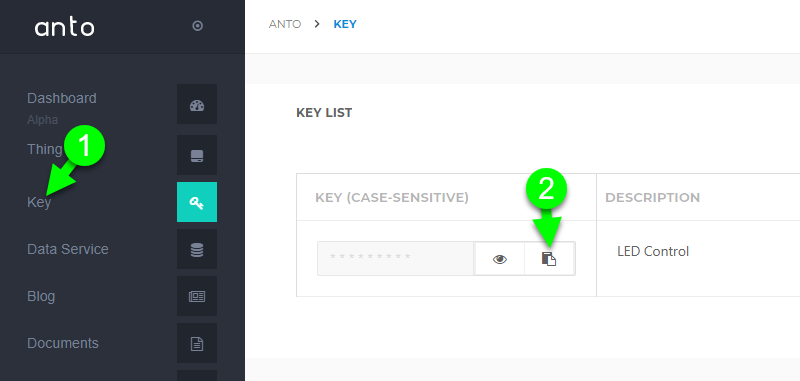Open the Dashboard gauge icon

197,104
